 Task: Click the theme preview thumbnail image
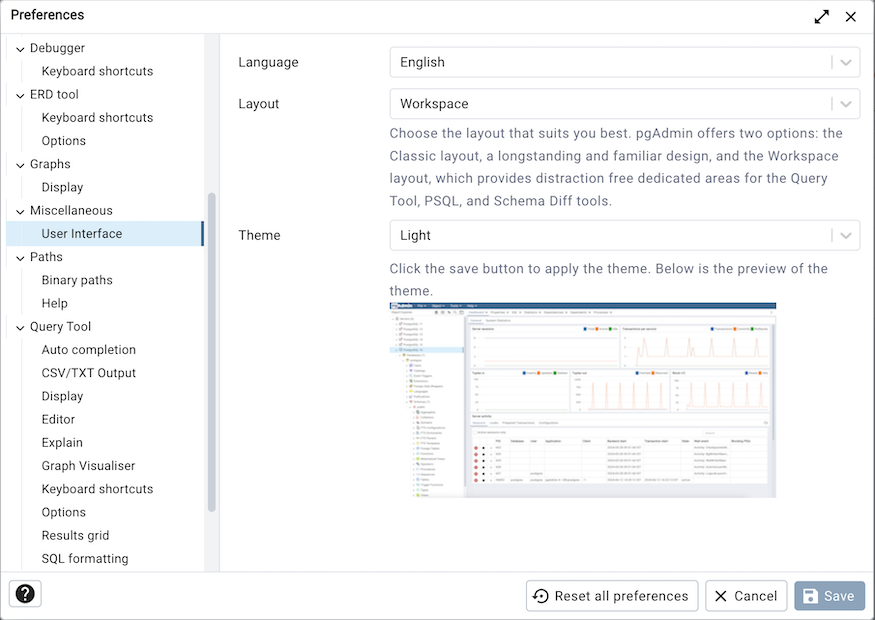pos(582,400)
